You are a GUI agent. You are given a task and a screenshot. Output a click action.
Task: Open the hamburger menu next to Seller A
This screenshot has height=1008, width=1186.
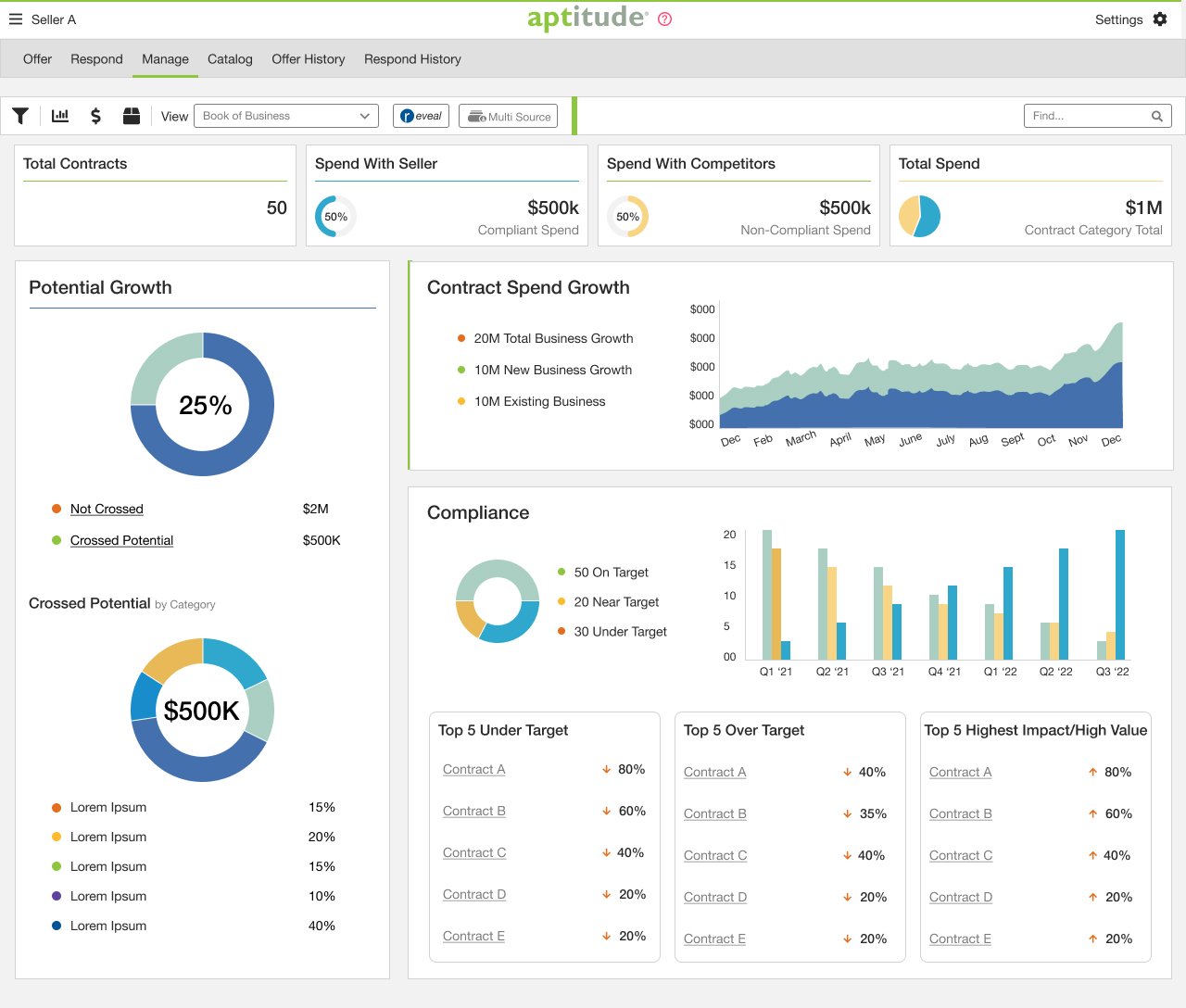coord(16,19)
